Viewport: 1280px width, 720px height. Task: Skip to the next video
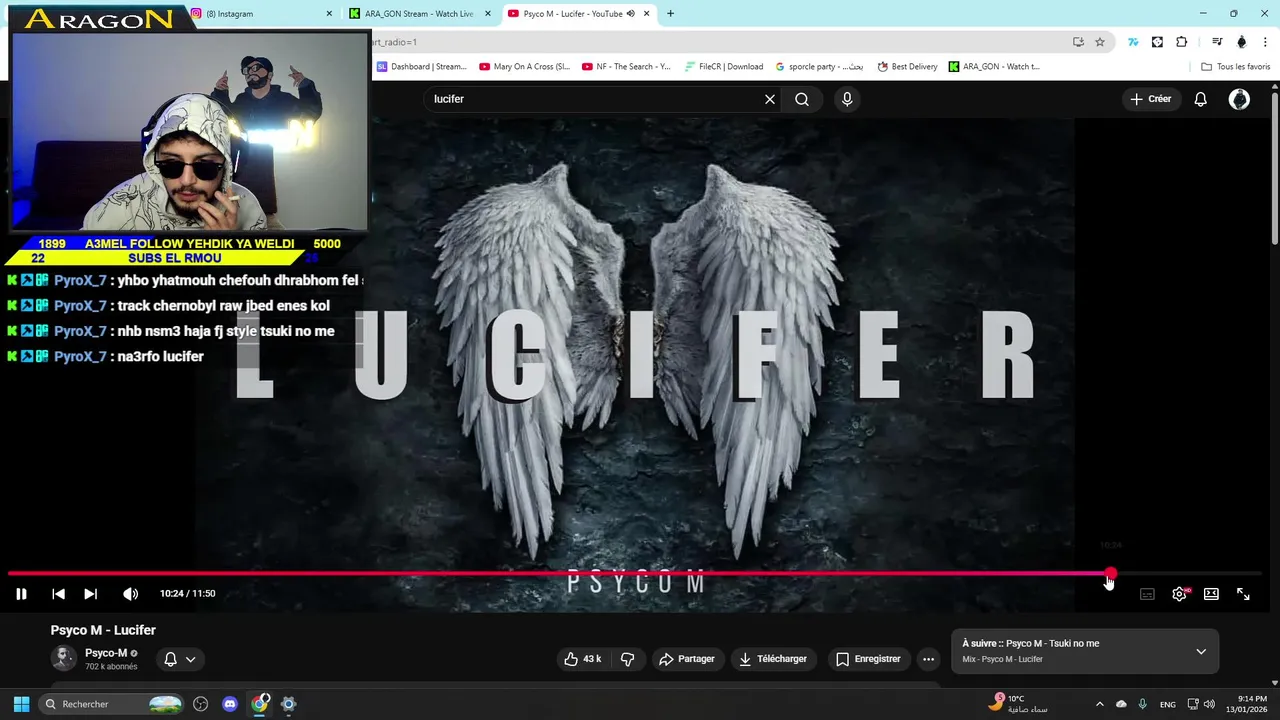[90, 594]
